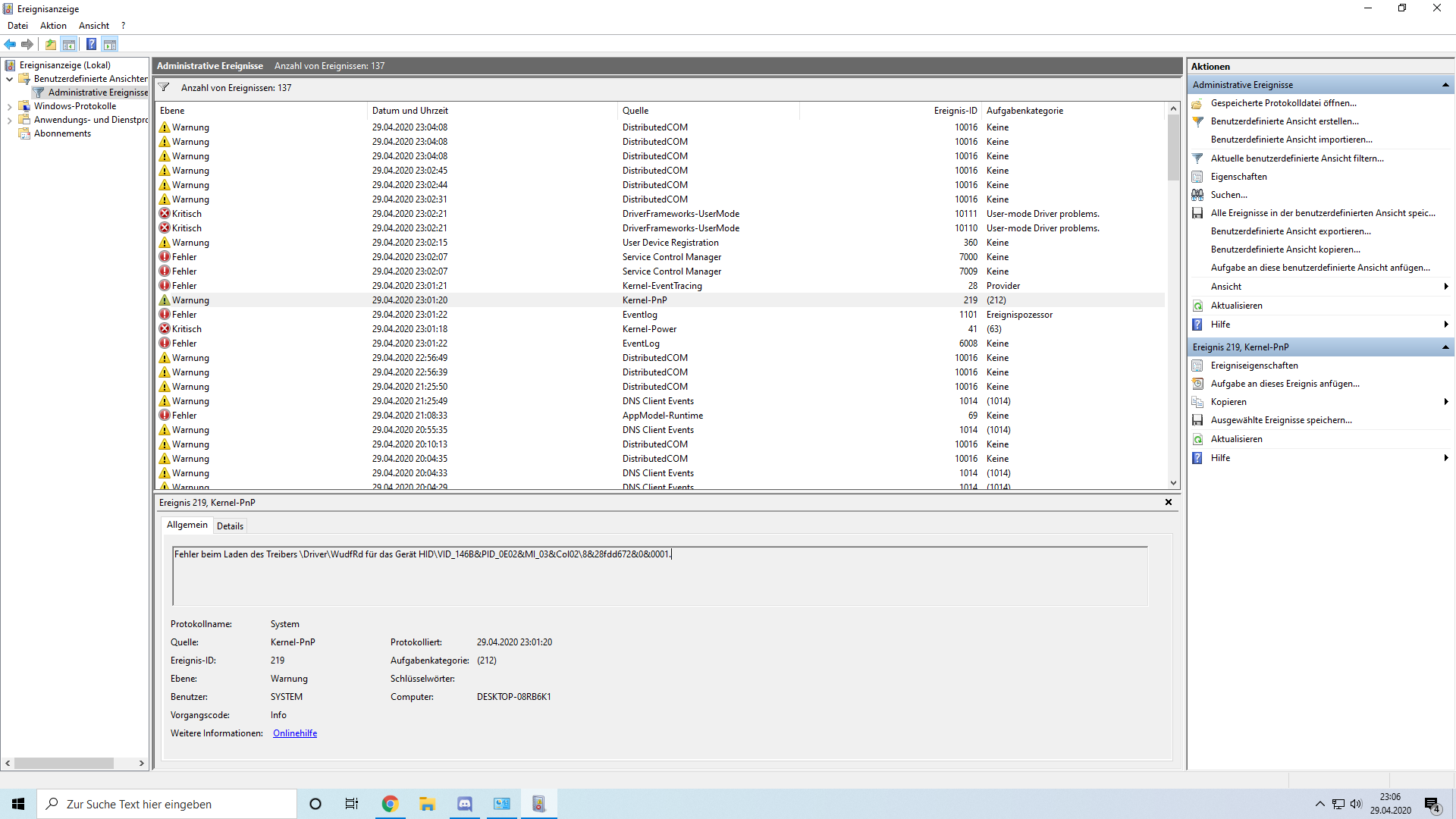Click the Back arrow toolbar icon

pyautogui.click(x=10, y=44)
